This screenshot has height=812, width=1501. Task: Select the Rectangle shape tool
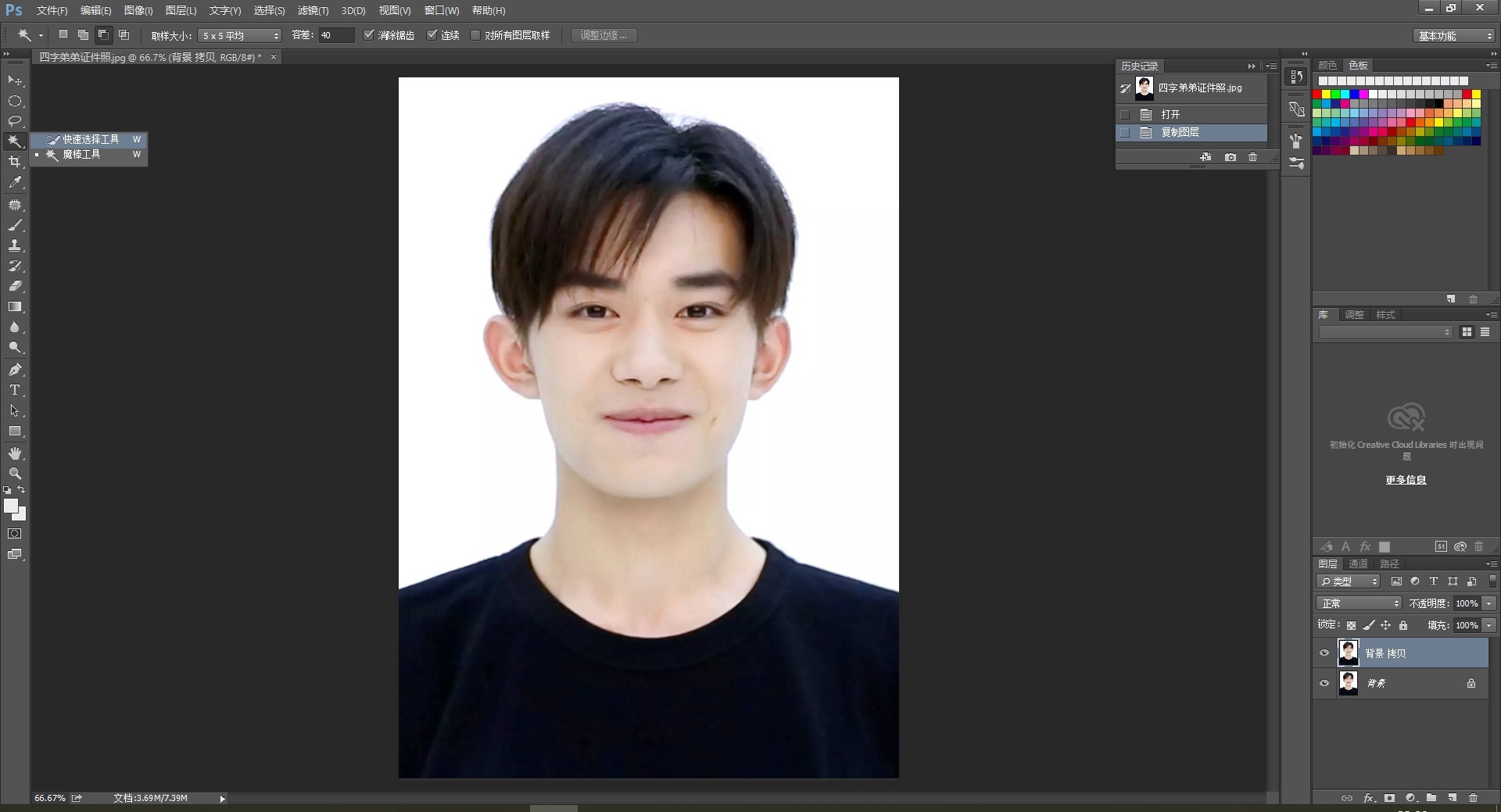tap(15, 431)
